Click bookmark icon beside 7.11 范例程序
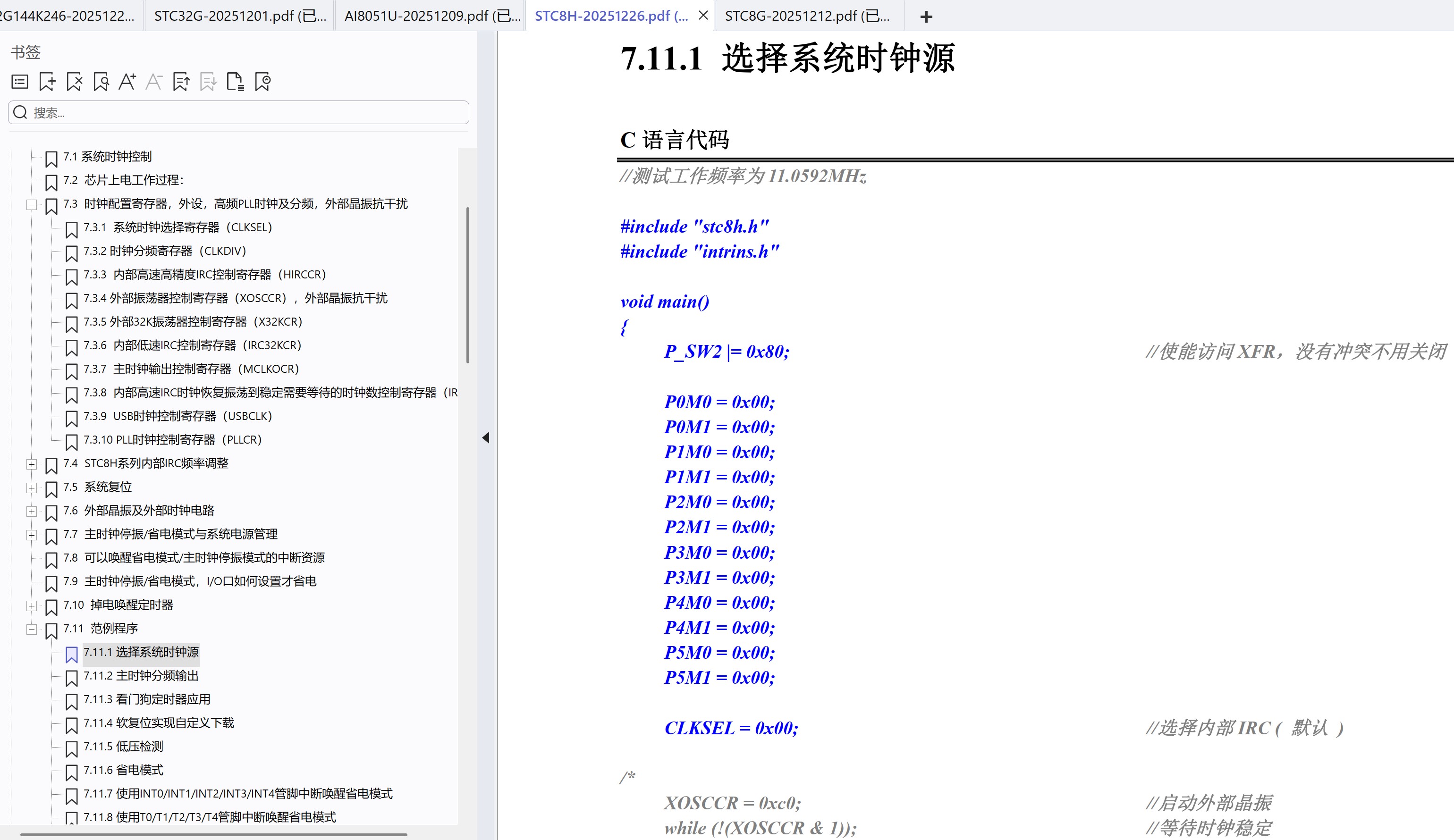 (51, 630)
